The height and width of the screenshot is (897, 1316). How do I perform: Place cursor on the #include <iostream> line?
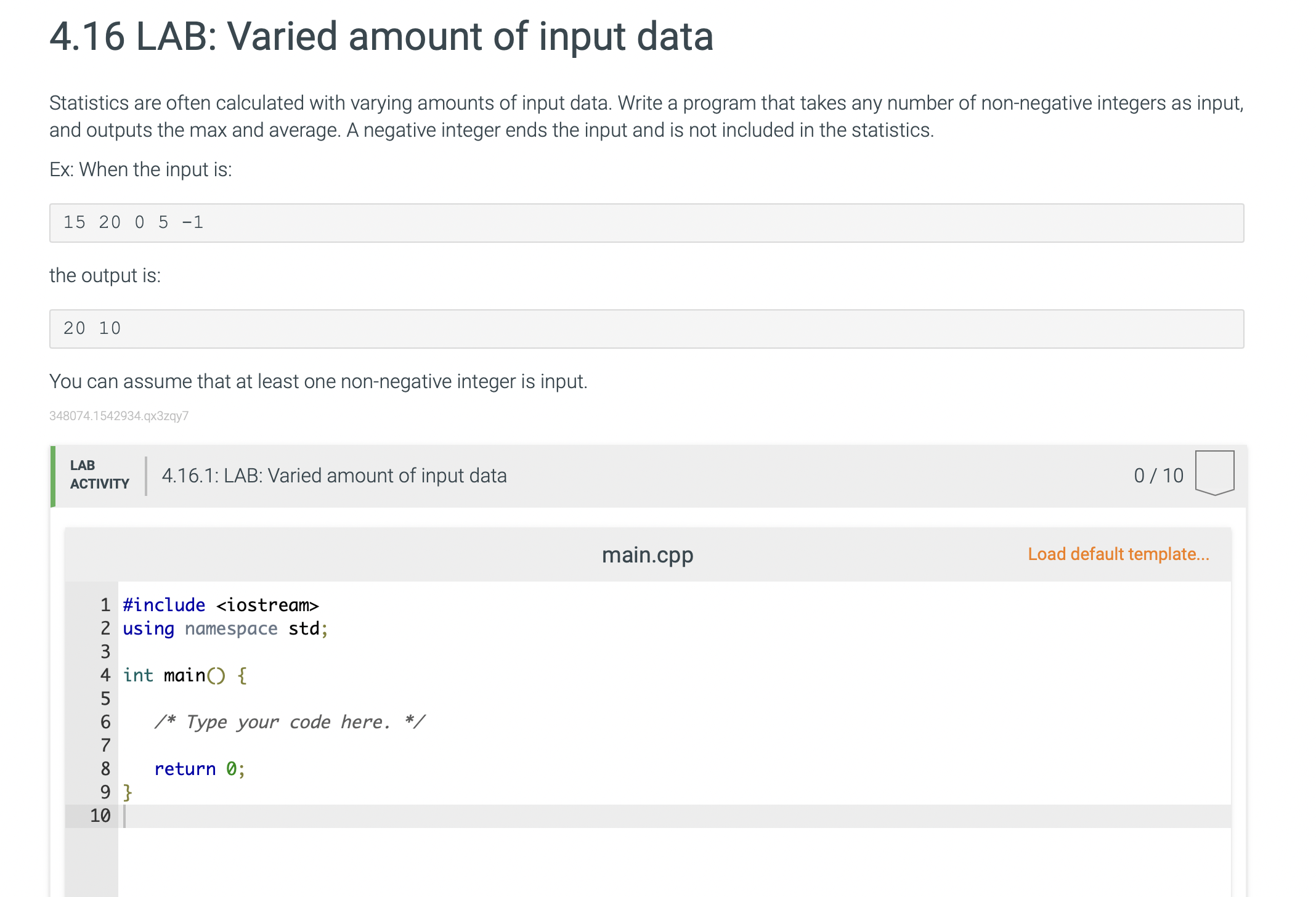221,605
